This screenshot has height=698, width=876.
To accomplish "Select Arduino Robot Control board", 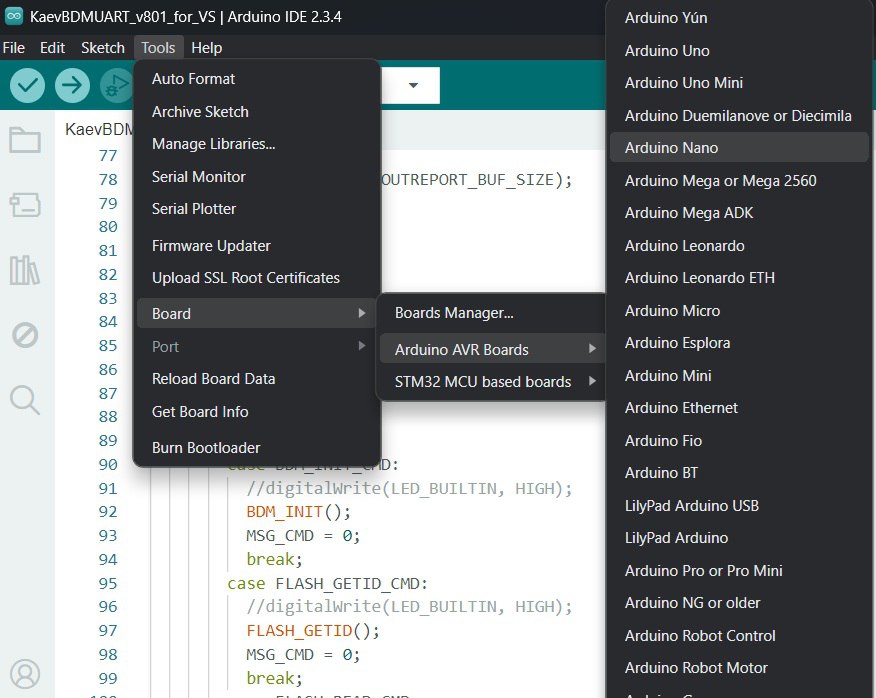I will 739,636.
